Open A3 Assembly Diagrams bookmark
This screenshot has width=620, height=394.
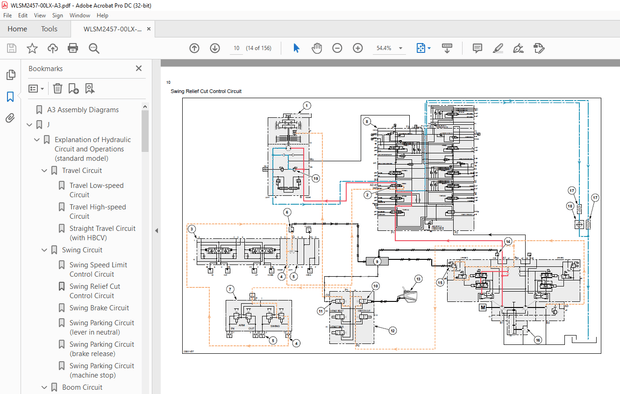click(83, 110)
